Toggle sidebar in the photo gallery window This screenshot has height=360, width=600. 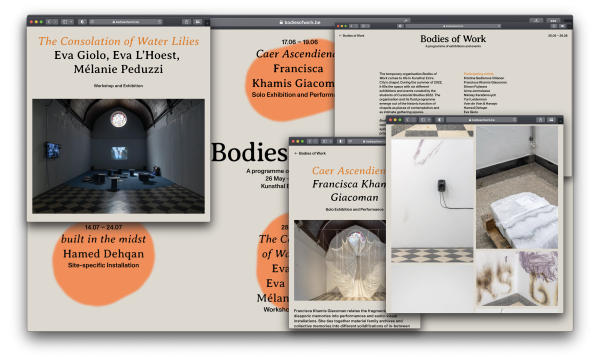tap(422, 120)
